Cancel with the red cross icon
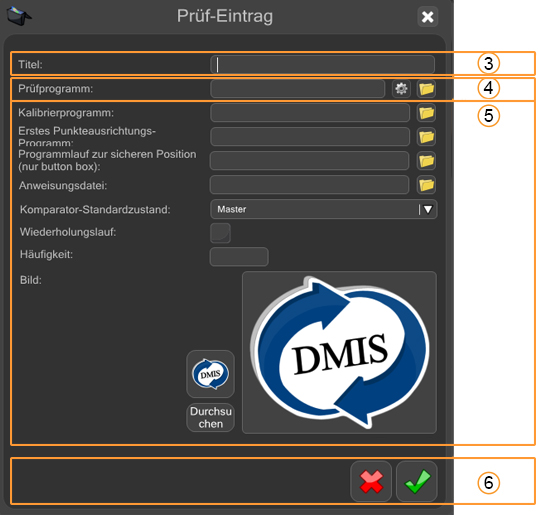The width and height of the screenshot is (540, 515). pos(371,482)
